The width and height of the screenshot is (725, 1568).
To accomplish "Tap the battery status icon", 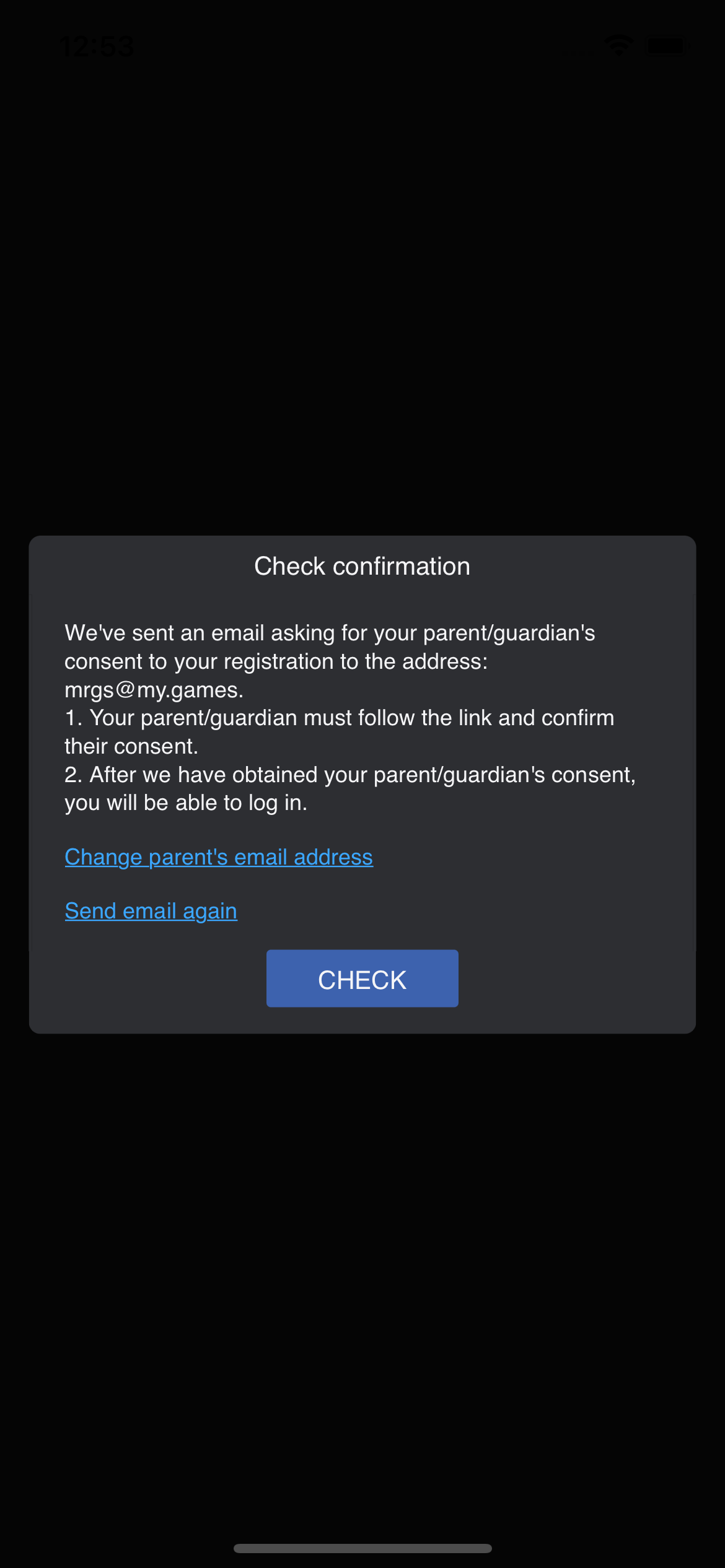I will click(667, 46).
